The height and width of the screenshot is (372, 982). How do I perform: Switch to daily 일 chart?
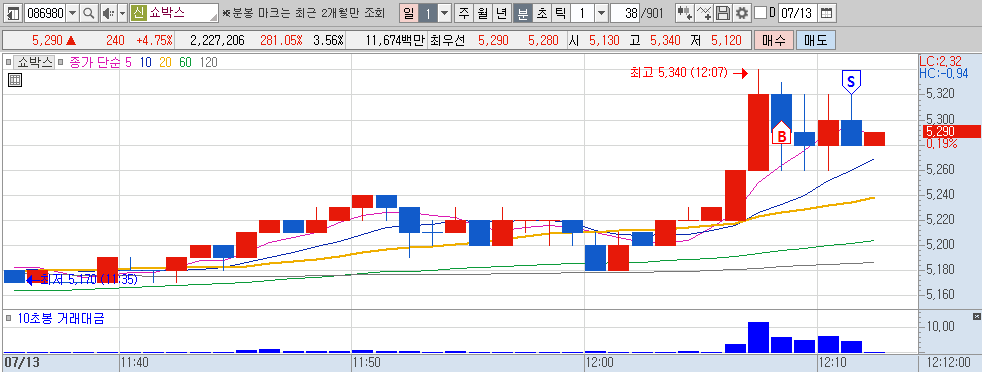pos(408,13)
